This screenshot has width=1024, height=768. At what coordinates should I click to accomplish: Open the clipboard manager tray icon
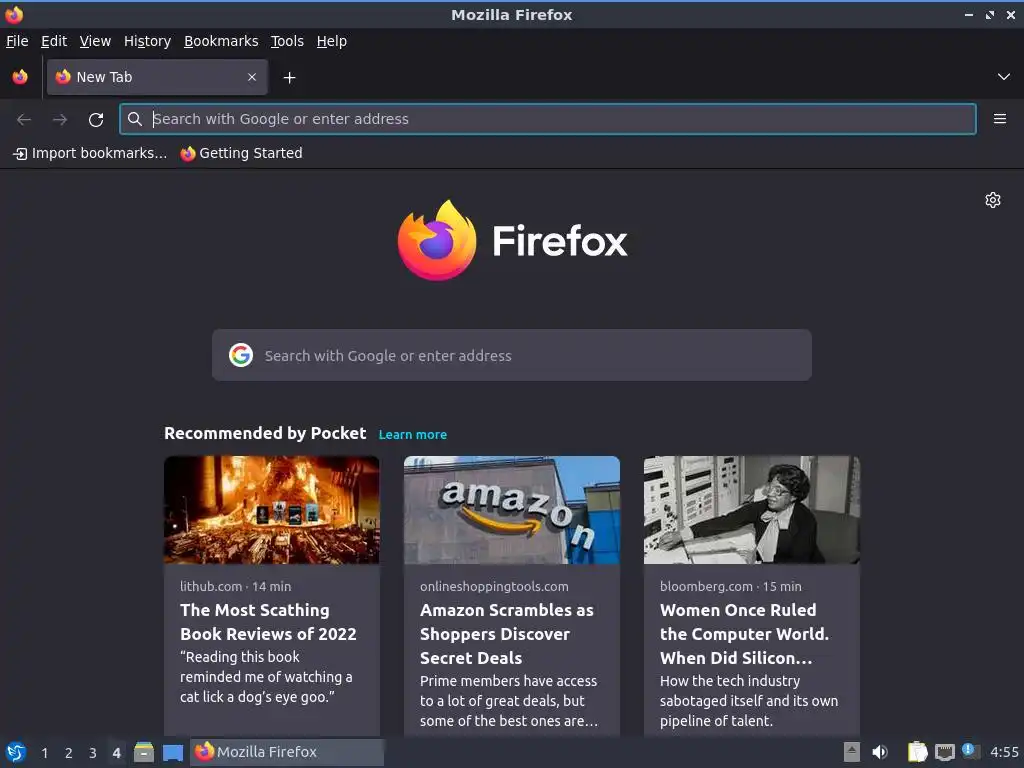(918, 752)
